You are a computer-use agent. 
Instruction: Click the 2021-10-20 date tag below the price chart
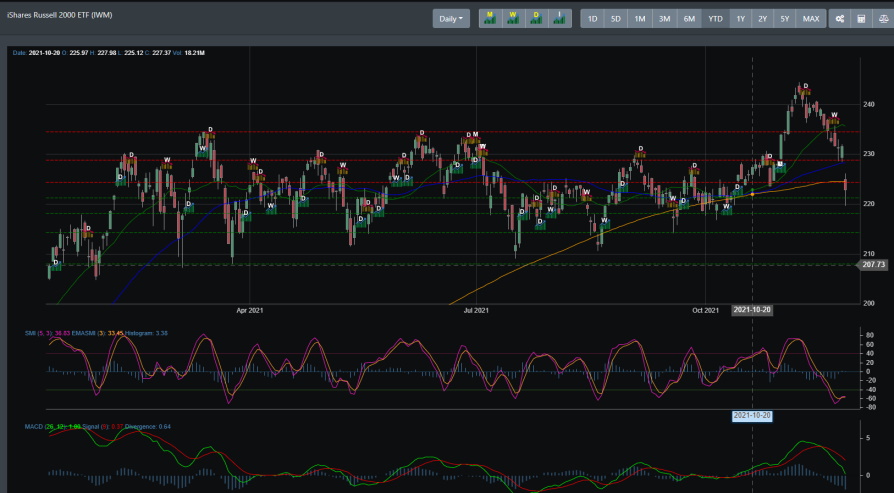[x=752, y=310]
